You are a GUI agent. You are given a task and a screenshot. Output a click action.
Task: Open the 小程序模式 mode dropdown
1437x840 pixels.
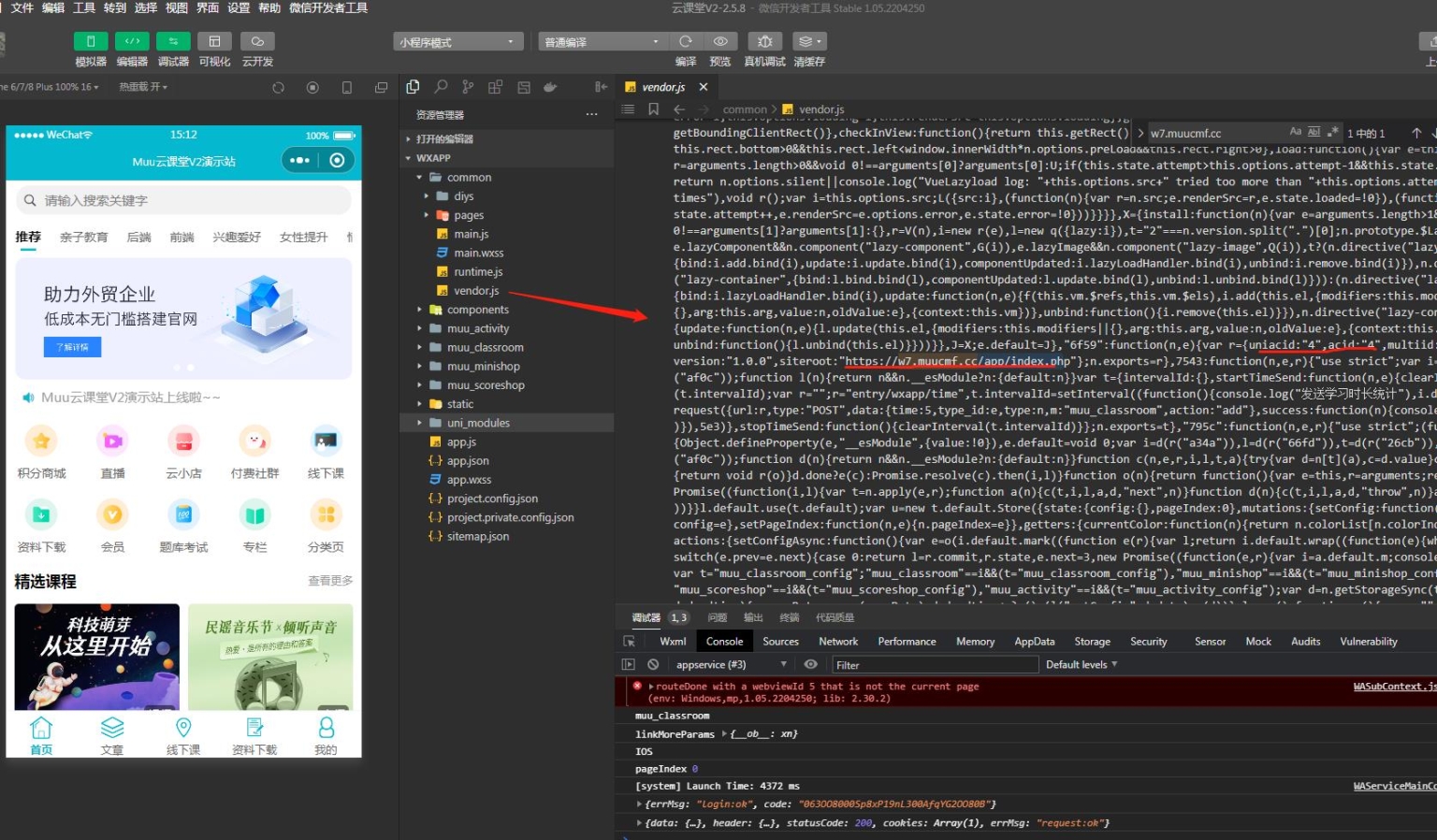click(457, 42)
